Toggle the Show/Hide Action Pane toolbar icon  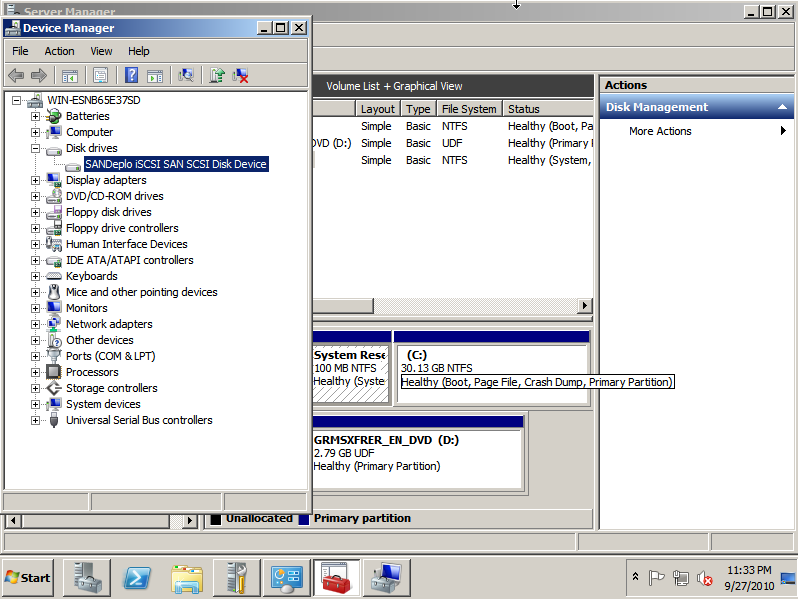pyautogui.click(x=155, y=76)
